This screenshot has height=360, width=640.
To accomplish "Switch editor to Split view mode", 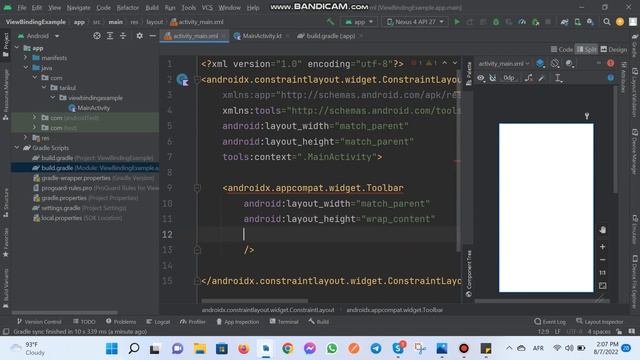I will (x=587, y=49).
